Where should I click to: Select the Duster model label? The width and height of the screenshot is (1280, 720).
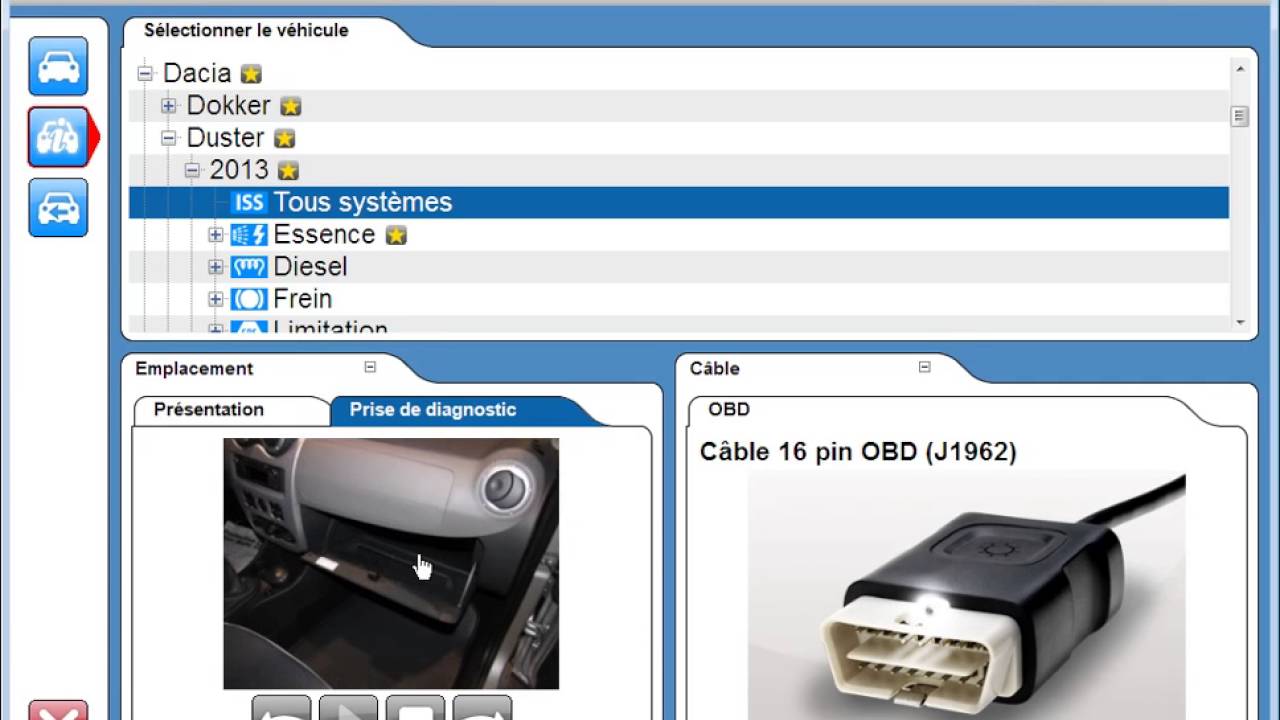pyautogui.click(x=225, y=137)
